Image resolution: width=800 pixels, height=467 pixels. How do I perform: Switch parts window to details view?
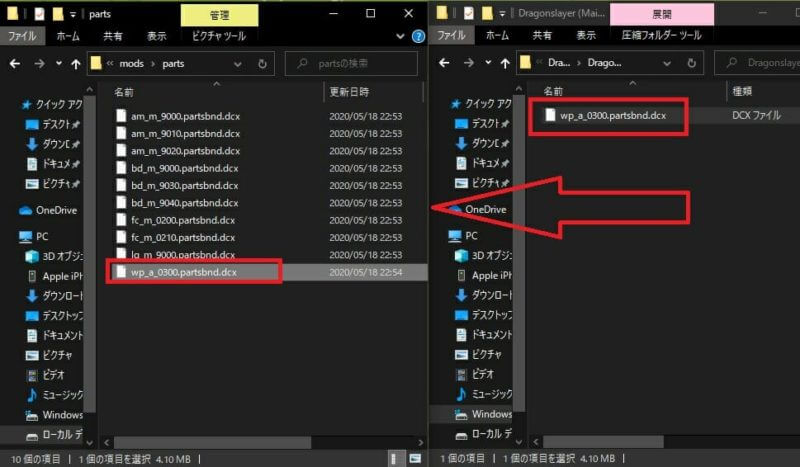click(x=394, y=458)
